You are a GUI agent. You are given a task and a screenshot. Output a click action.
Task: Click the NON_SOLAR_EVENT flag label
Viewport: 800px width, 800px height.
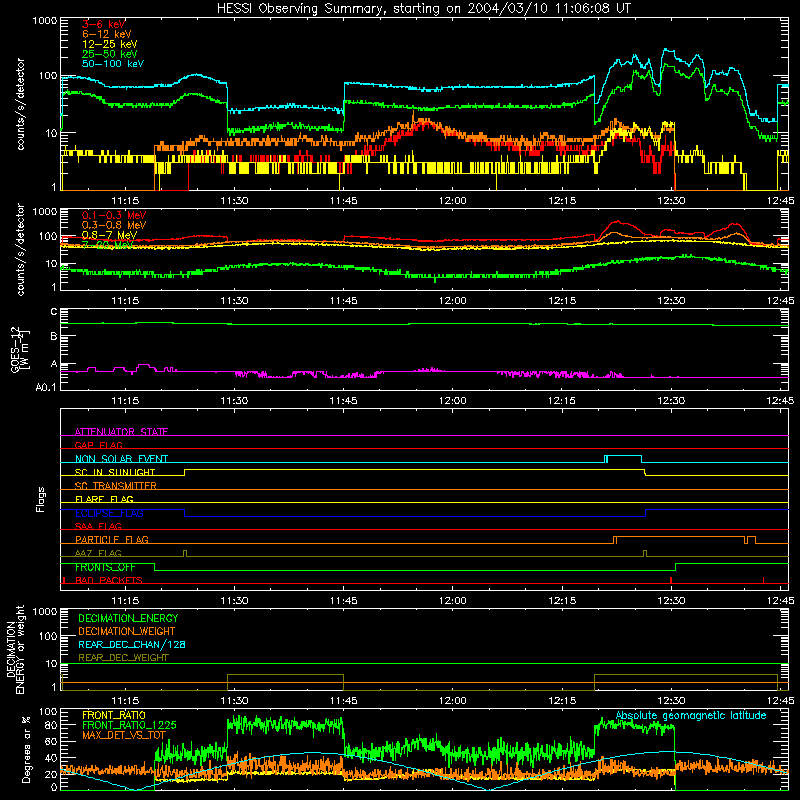point(121,459)
